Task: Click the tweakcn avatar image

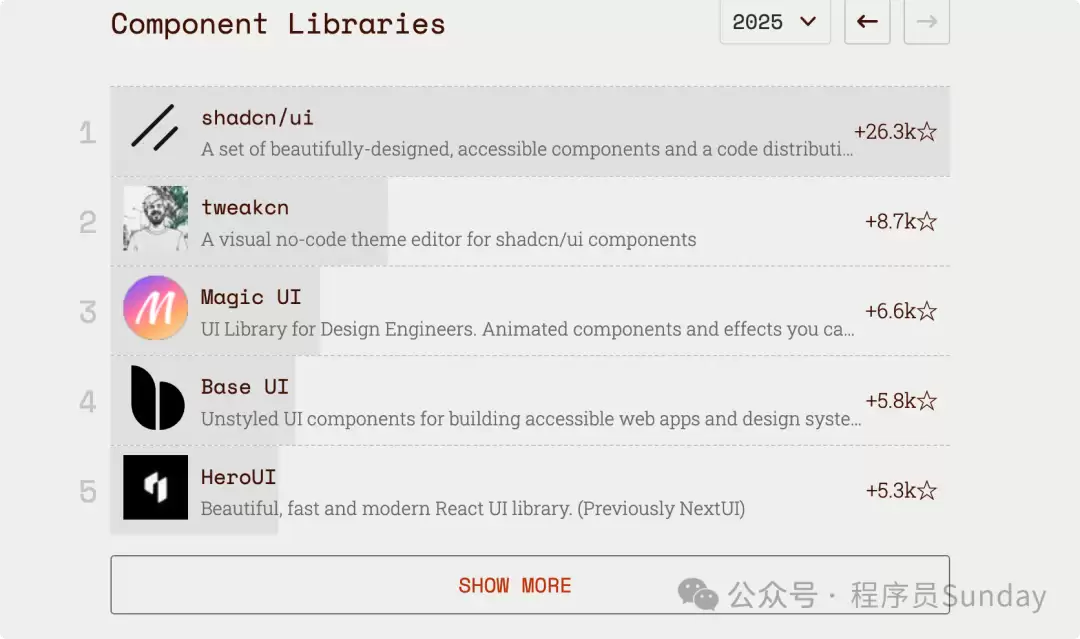Action: coord(155,221)
